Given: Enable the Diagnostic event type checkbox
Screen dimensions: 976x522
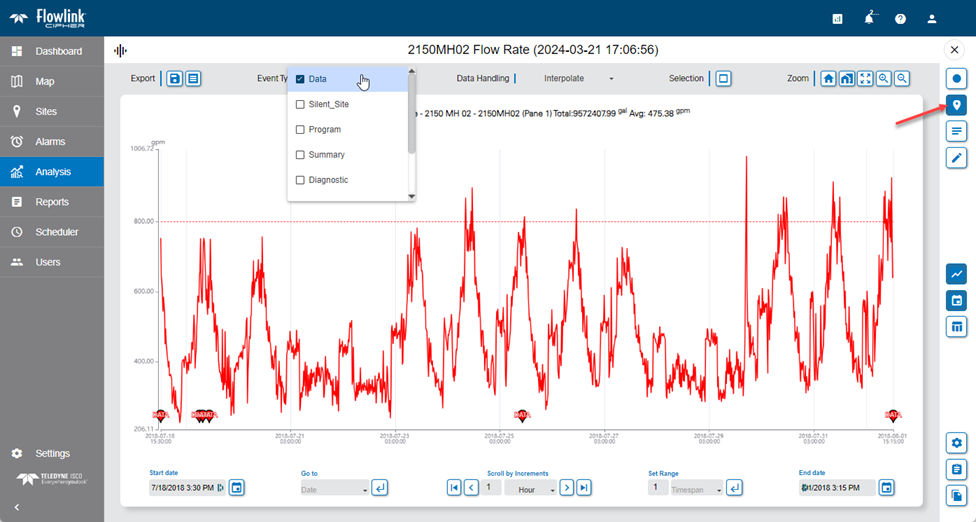Looking at the screenshot, I should point(300,180).
